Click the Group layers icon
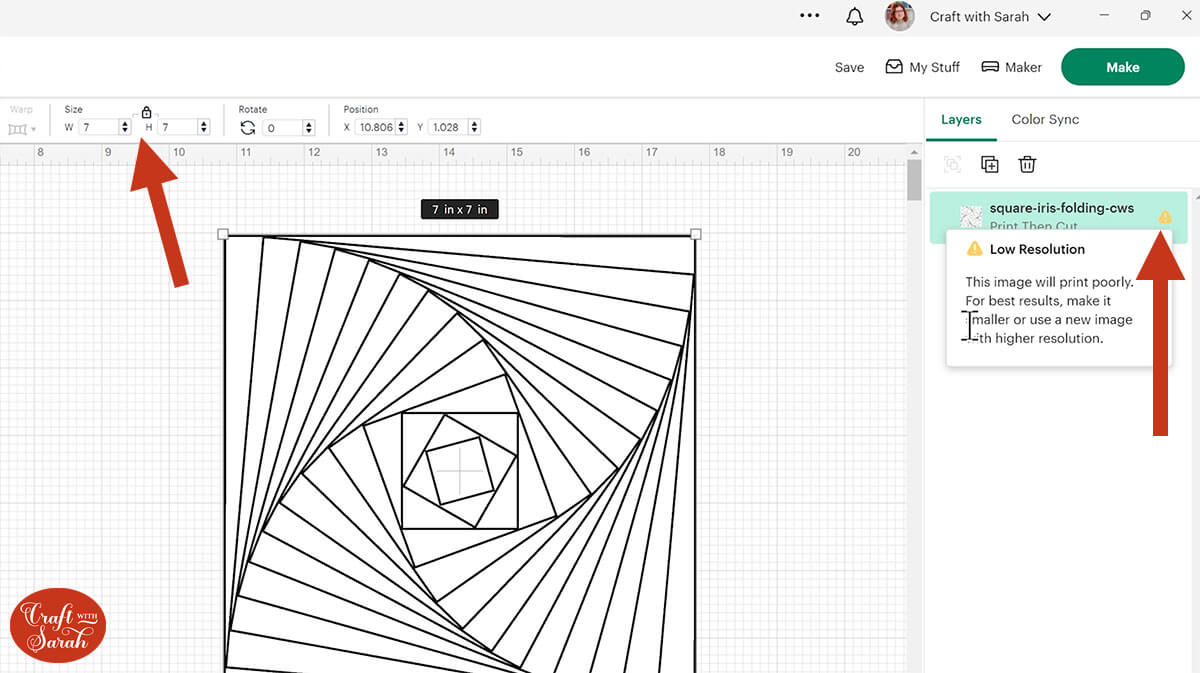The width and height of the screenshot is (1200, 673). [x=952, y=165]
